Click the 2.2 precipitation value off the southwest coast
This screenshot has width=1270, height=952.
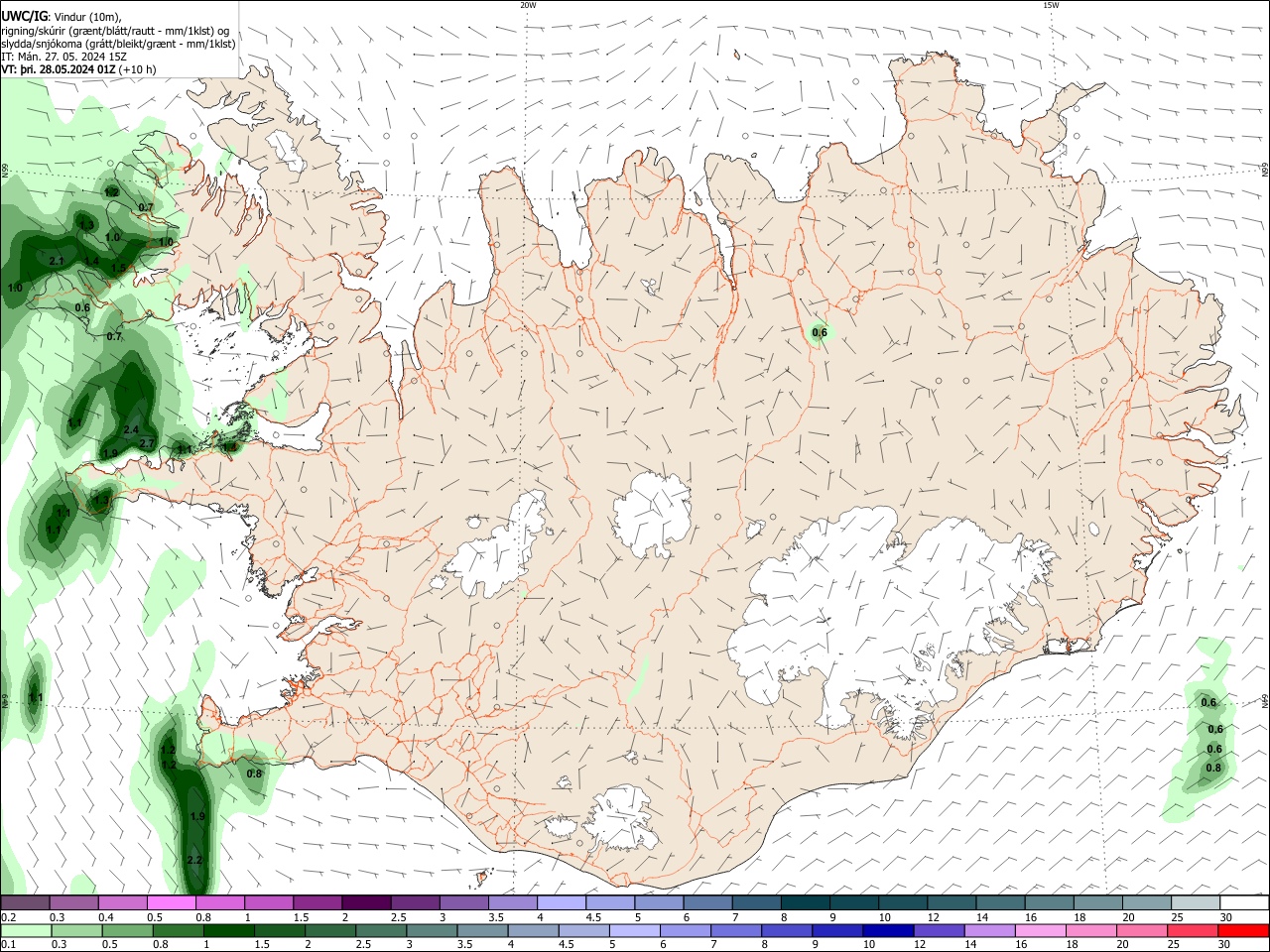(194, 860)
